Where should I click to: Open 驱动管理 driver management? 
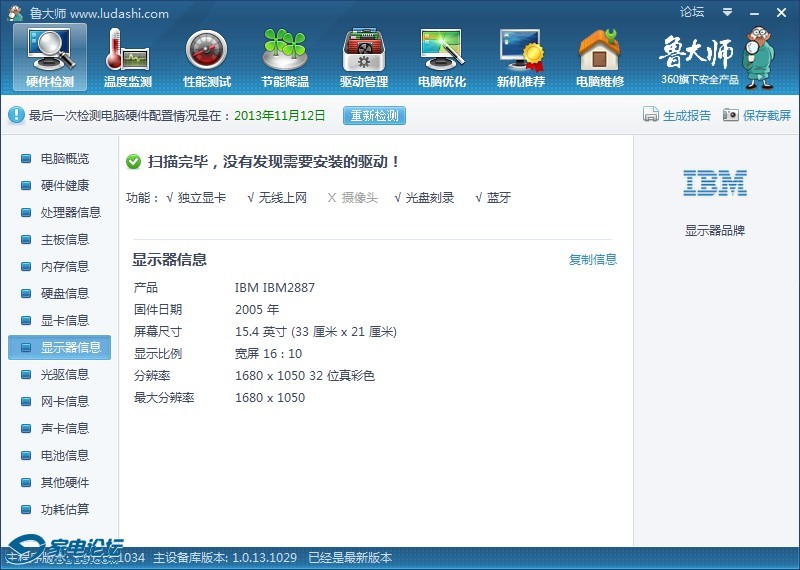(364, 58)
